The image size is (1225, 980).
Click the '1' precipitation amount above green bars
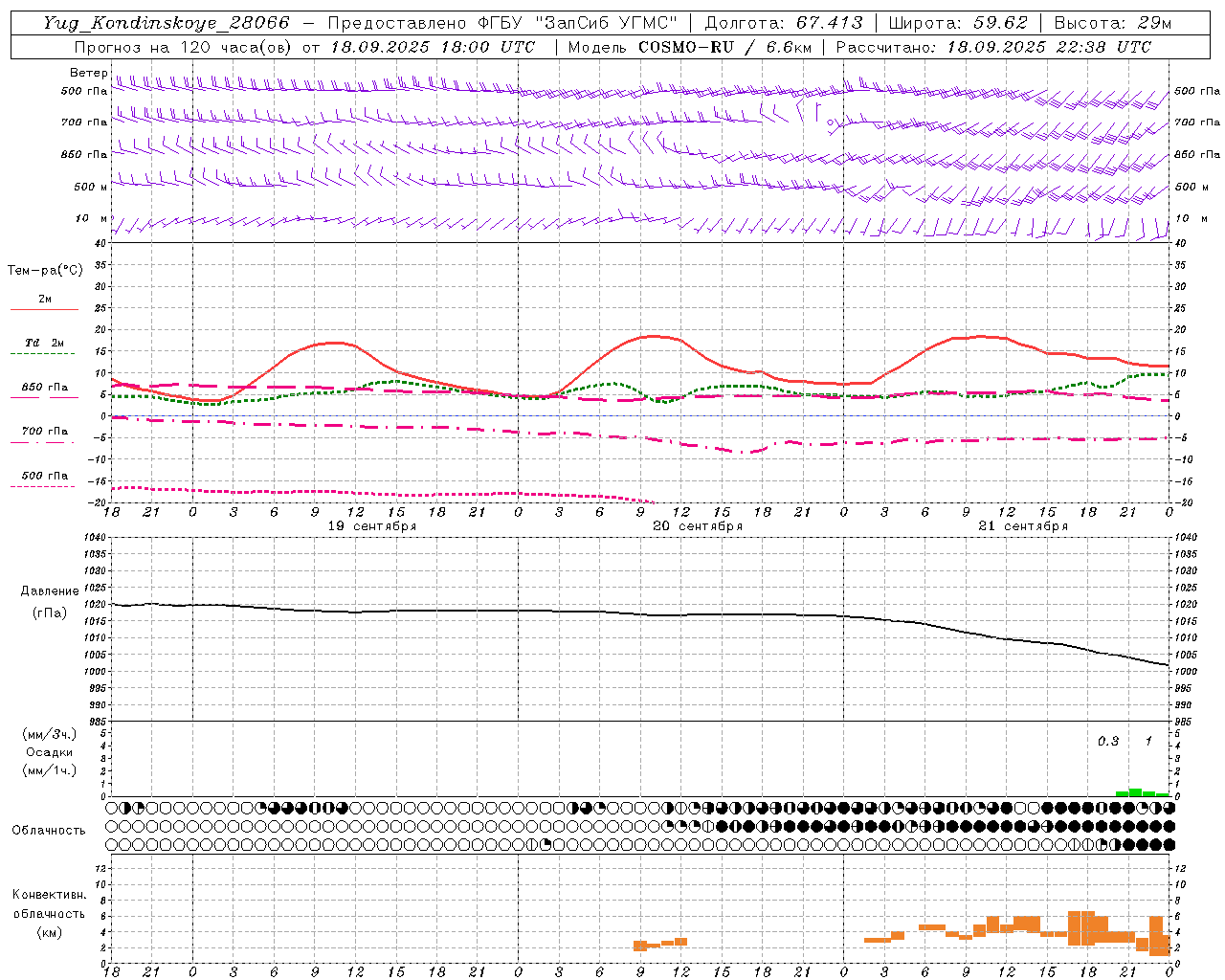tap(1148, 742)
